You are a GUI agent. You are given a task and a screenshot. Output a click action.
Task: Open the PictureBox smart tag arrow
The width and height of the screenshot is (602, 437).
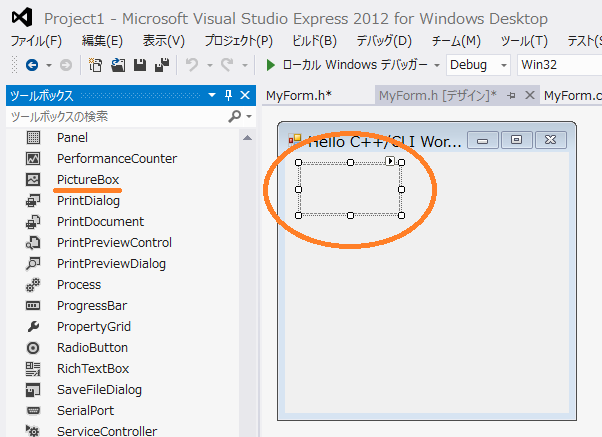pos(390,161)
